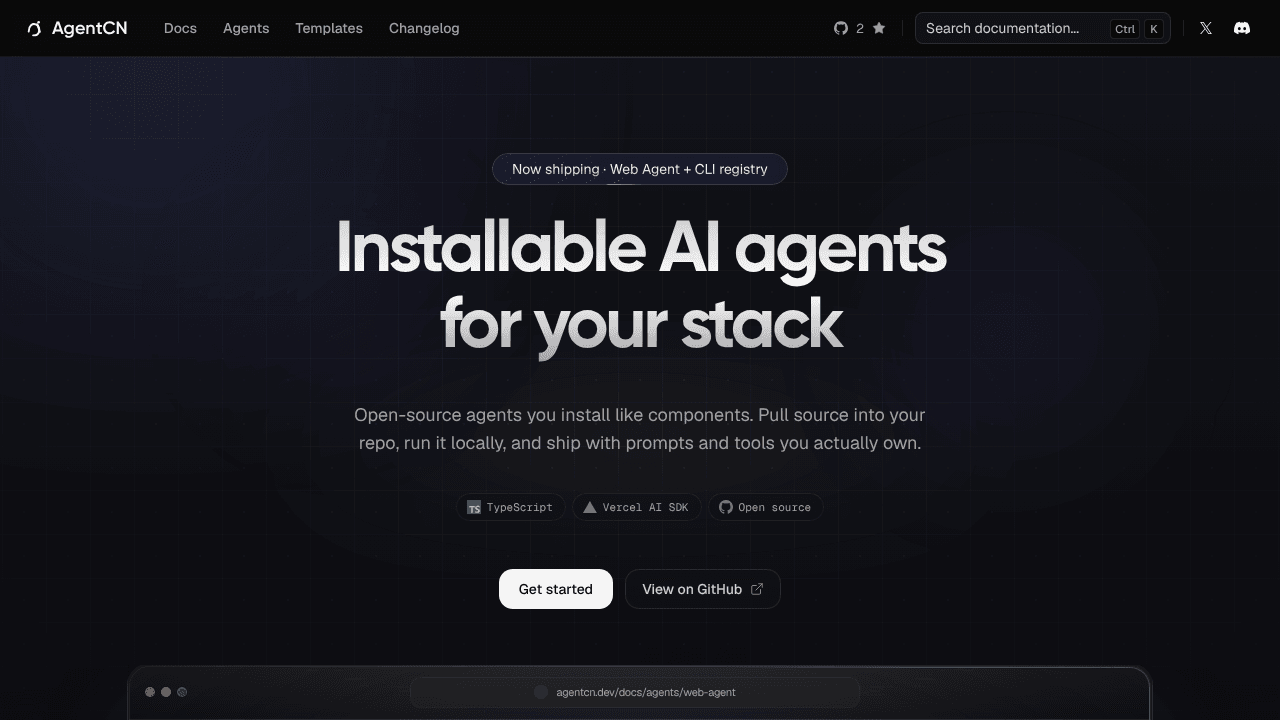Click the Now shipping announcement pill

pos(640,169)
